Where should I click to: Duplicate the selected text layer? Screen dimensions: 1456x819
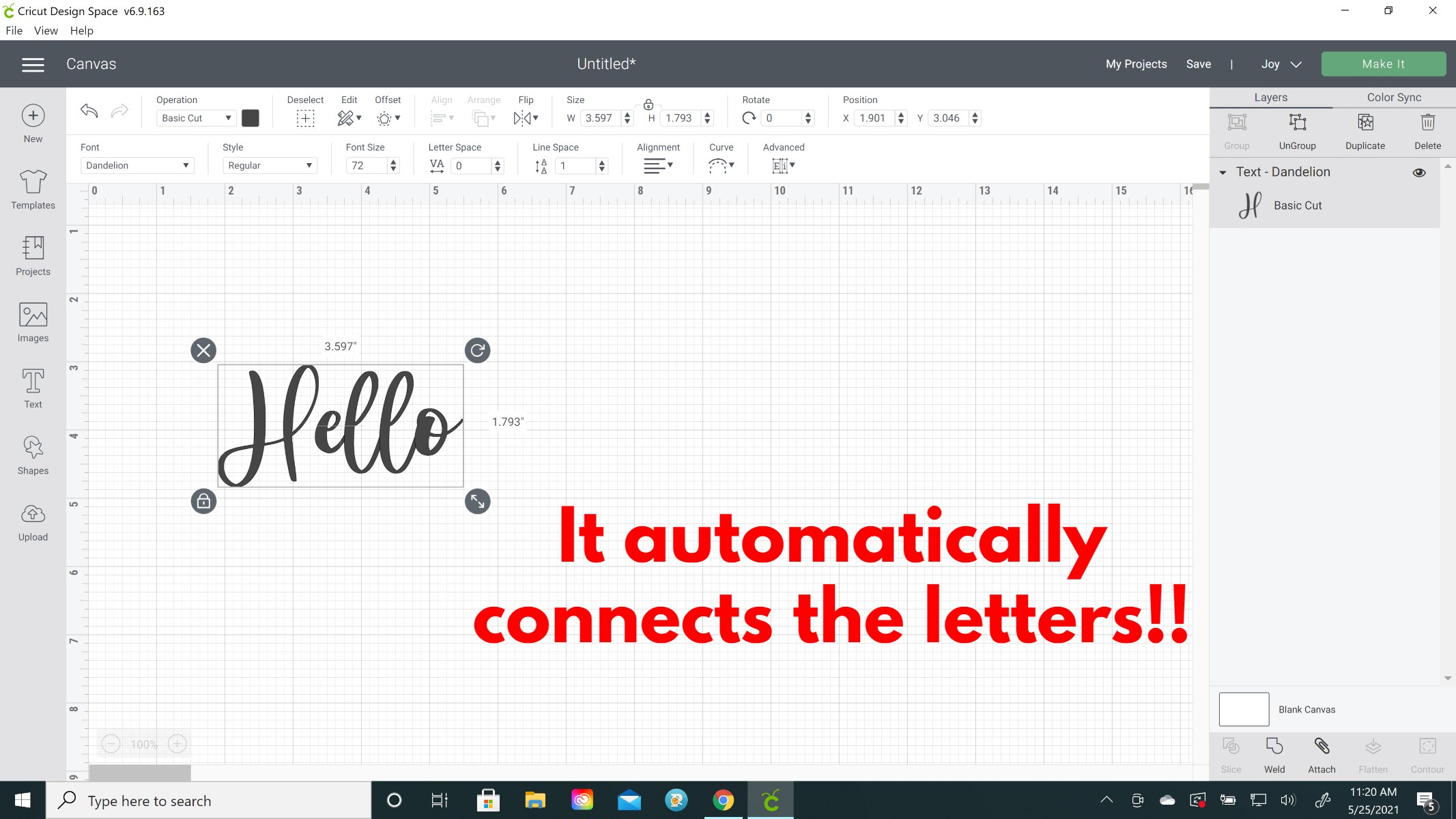tap(1365, 131)
